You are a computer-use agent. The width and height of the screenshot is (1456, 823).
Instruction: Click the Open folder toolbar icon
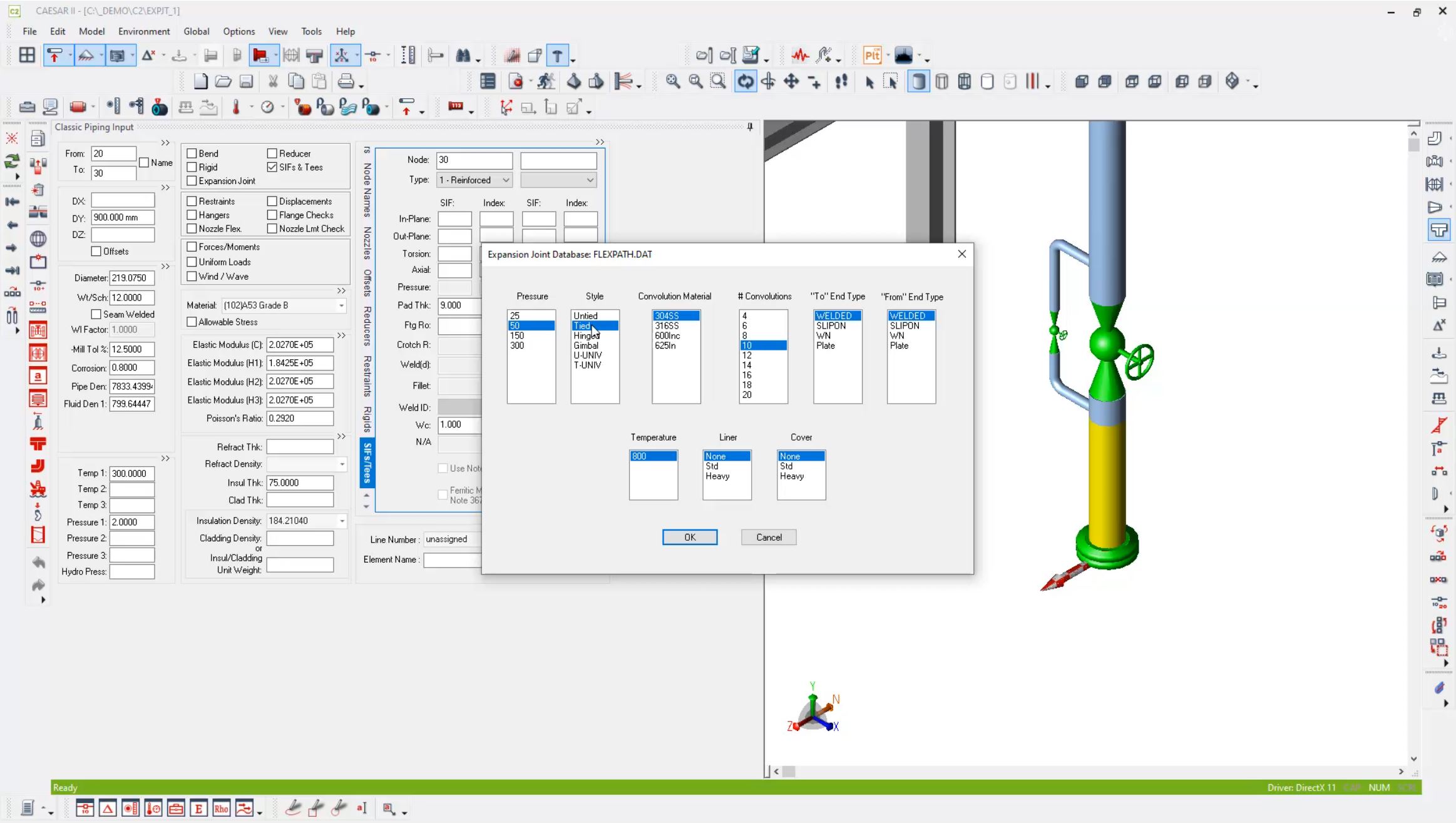[x=223, y=81]
